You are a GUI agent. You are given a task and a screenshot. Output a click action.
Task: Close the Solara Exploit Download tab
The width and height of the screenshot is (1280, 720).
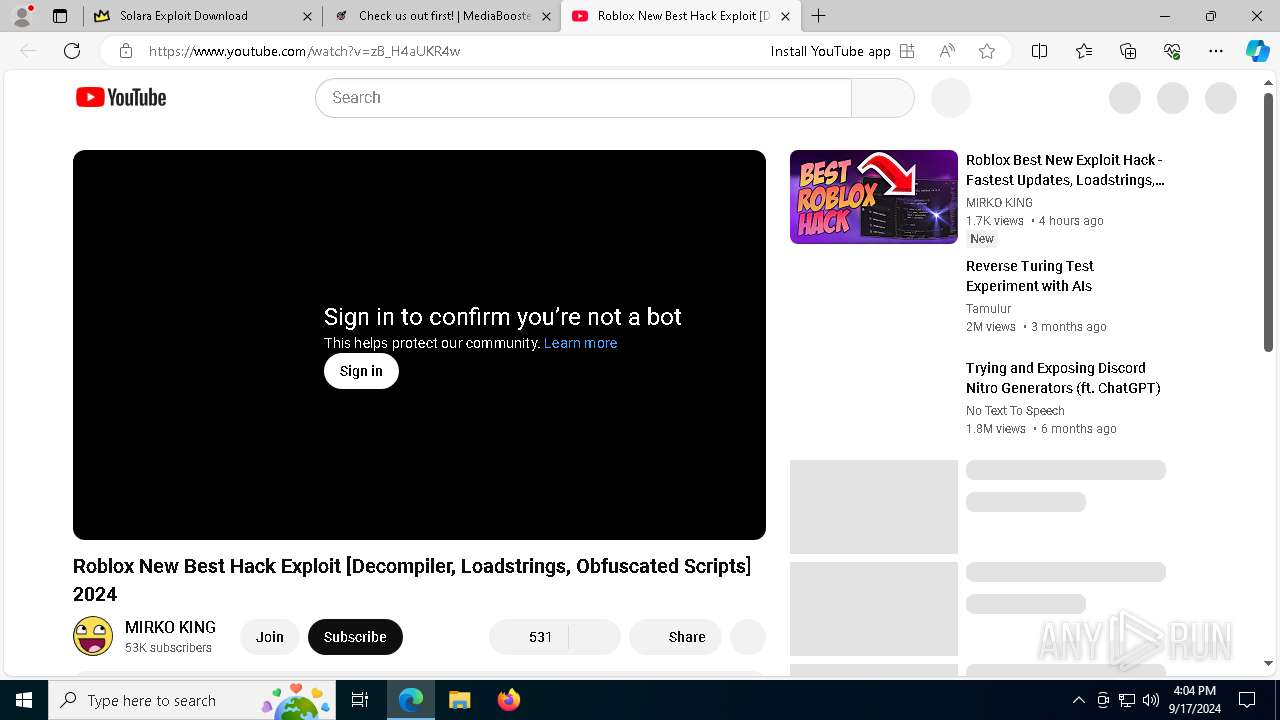click(307, 16)
